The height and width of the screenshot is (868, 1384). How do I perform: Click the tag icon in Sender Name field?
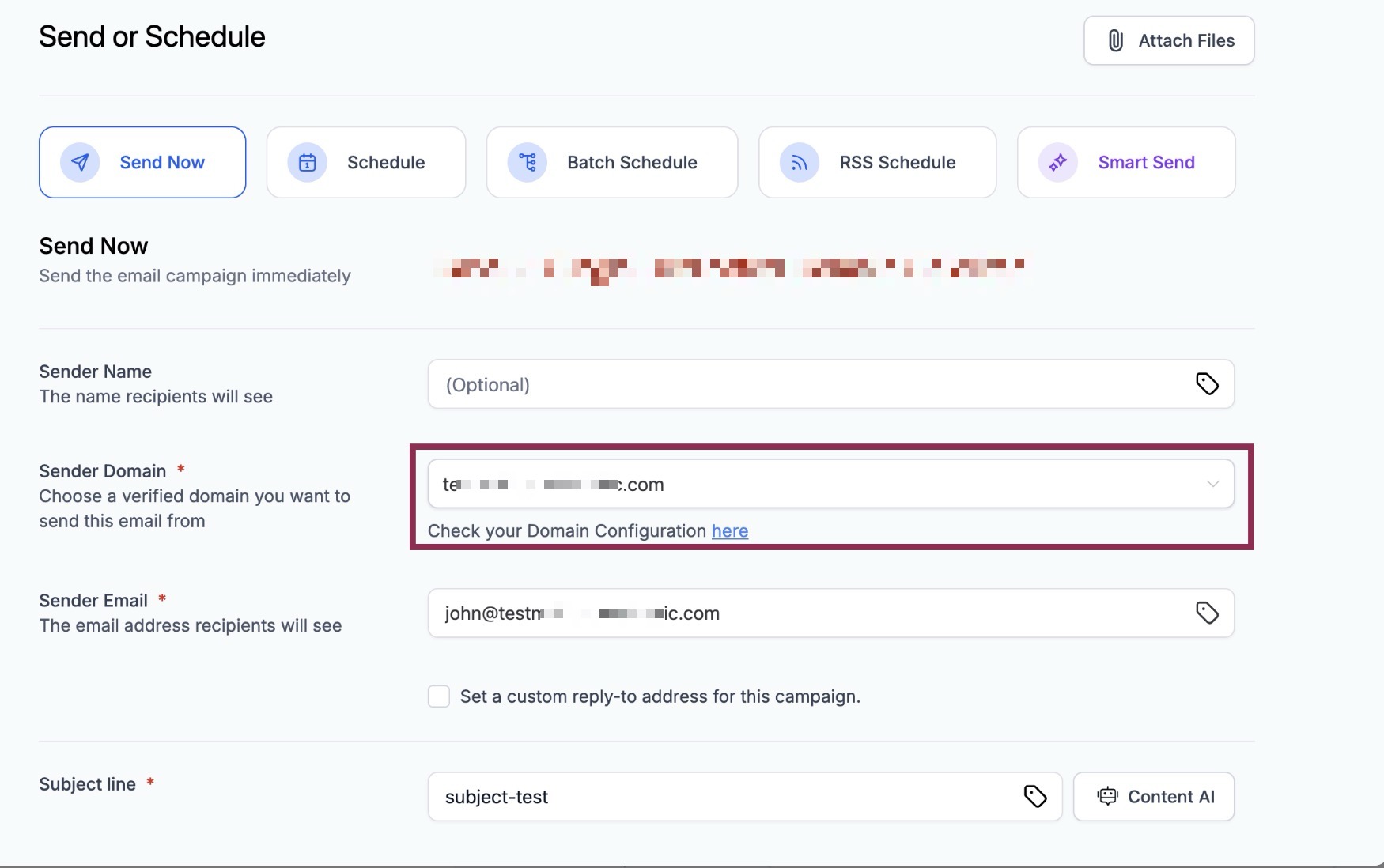click(1207, 384)
